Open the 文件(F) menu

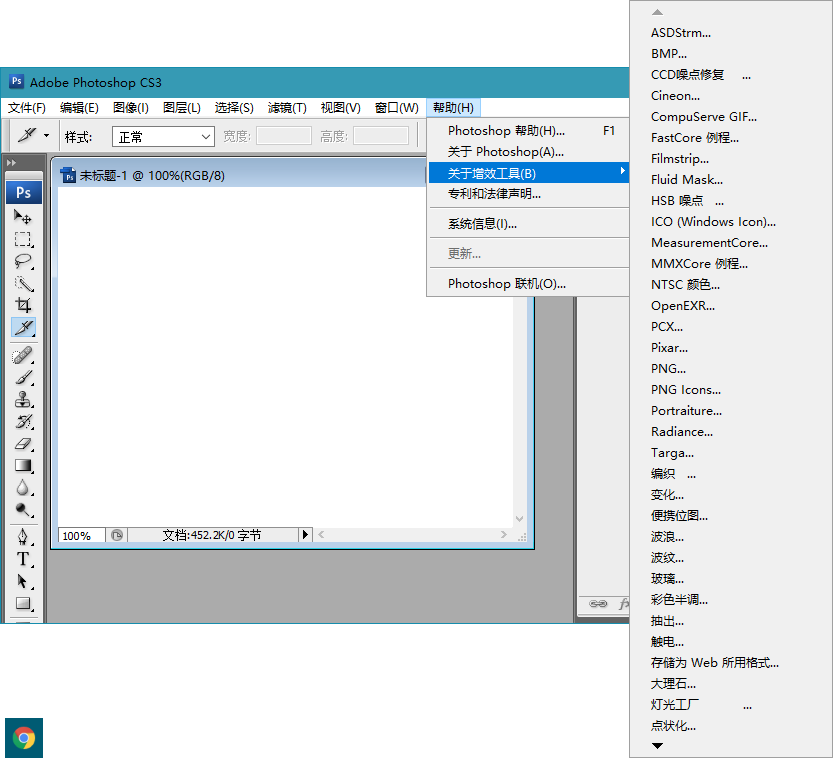pos(27,108)
